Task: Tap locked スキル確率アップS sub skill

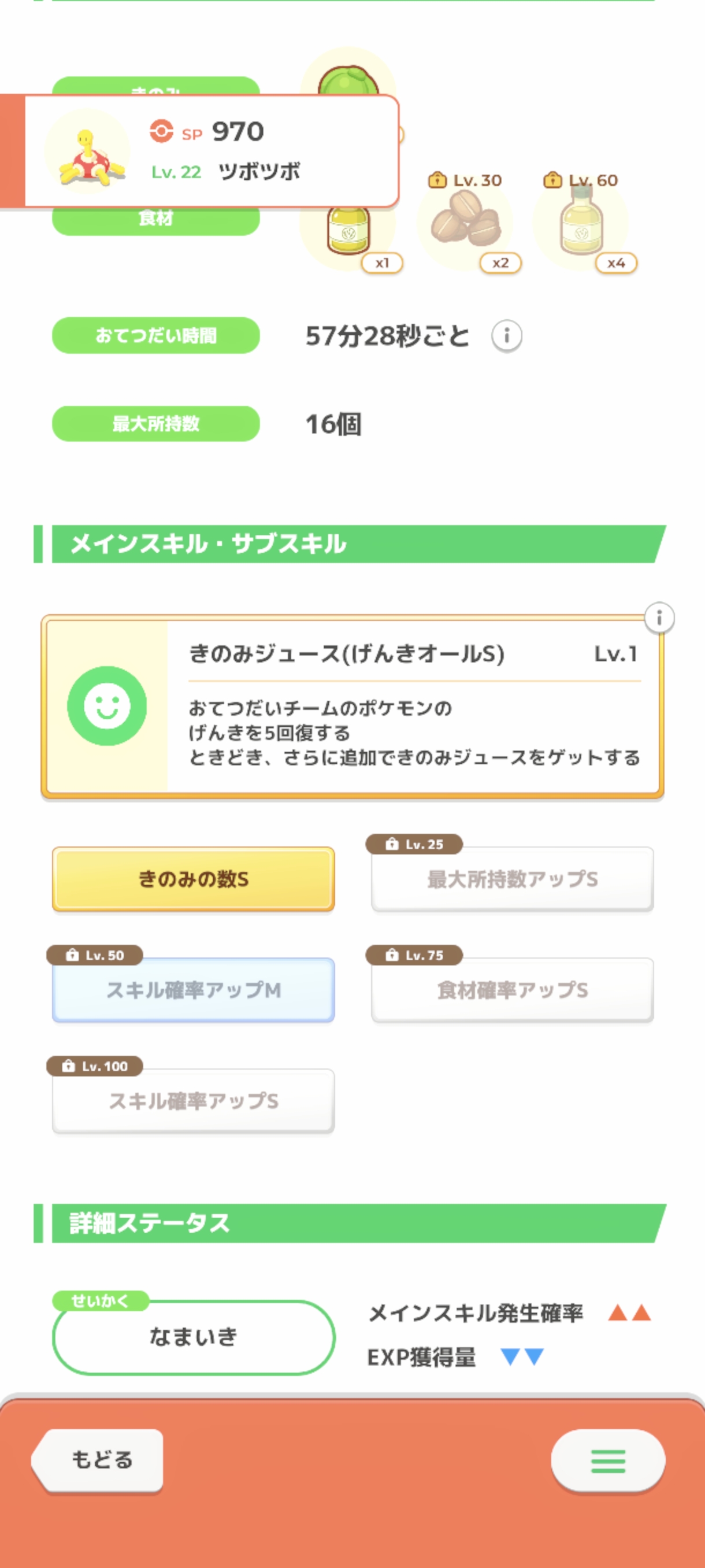Action: tap(194, 1100)
